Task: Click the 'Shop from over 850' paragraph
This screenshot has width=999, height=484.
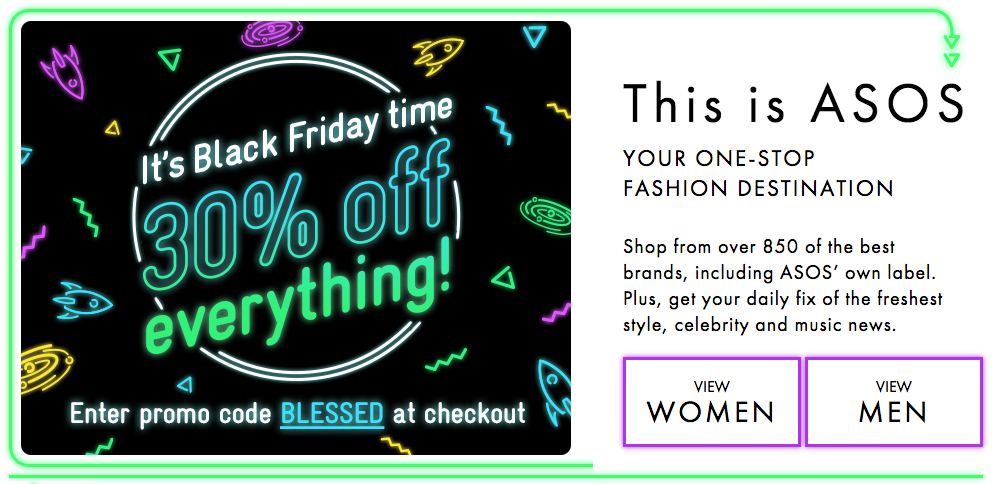Action: 783,285
